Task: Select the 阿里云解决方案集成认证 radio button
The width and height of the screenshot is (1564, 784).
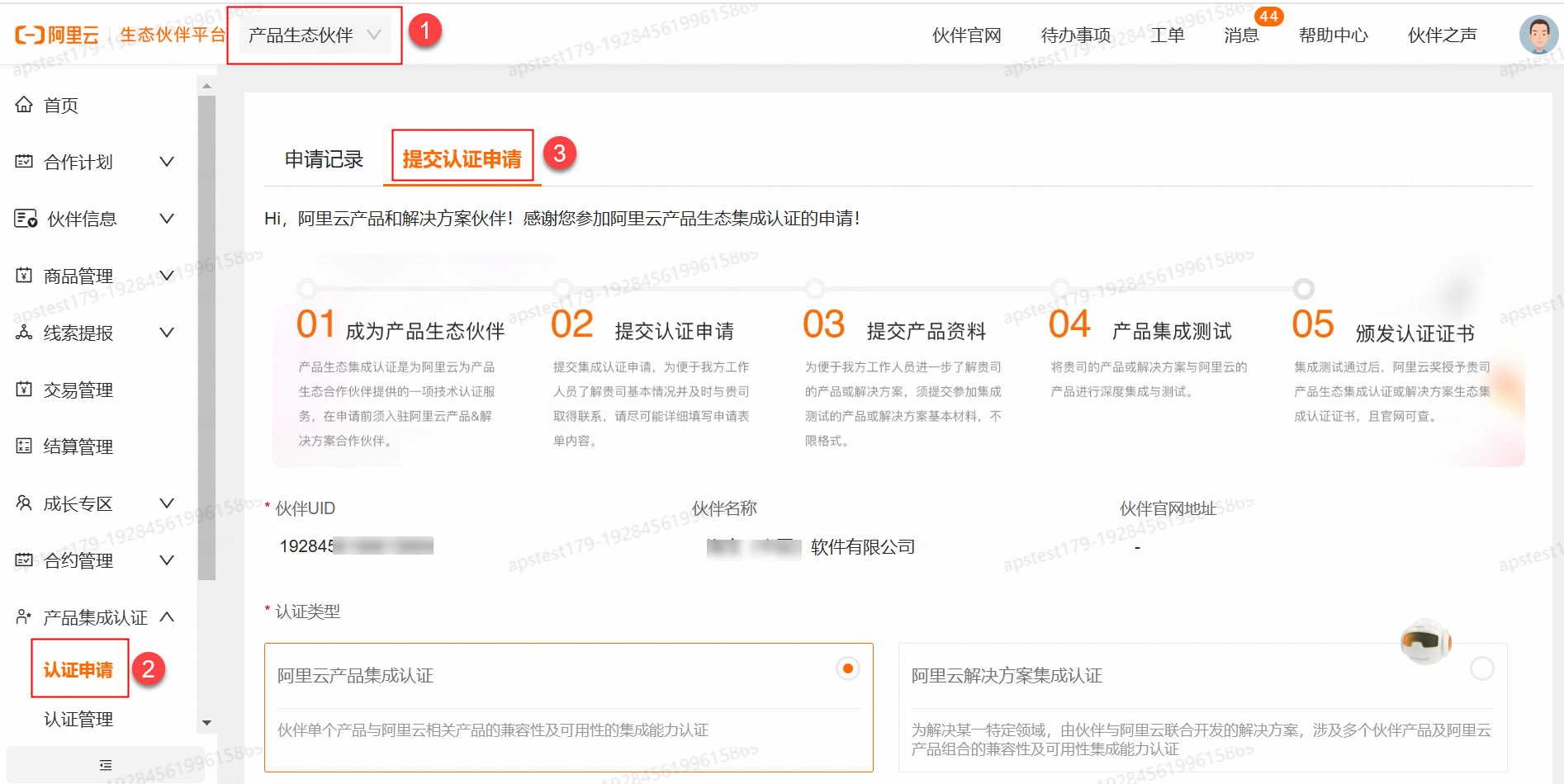Action: 1482,668
